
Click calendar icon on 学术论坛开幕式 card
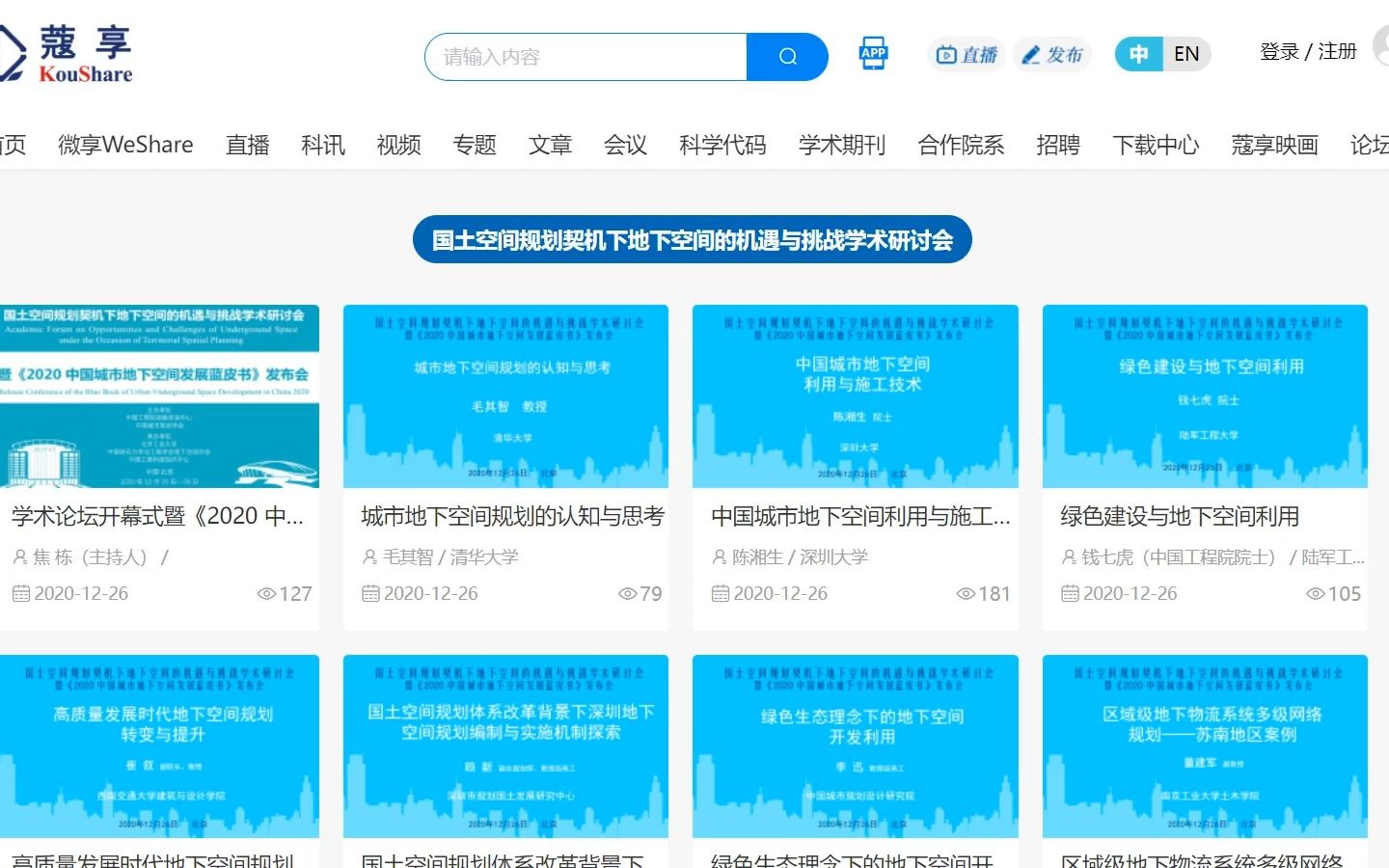click(21, 594)
